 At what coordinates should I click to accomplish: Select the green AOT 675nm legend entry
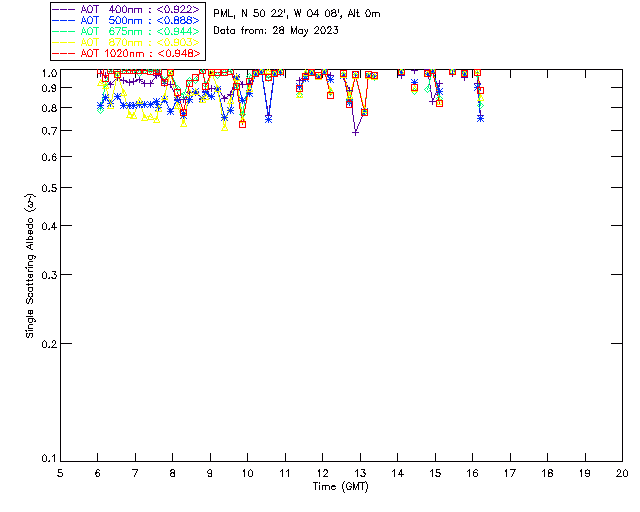[x=126, y=31]
